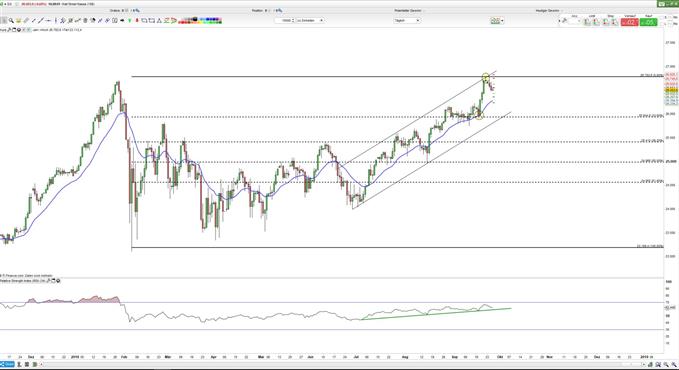Image resolution: width=679 pixels, height=370 pixels.
Task: Select the vertical line drawing tool
Action: (x=56, y=20)
